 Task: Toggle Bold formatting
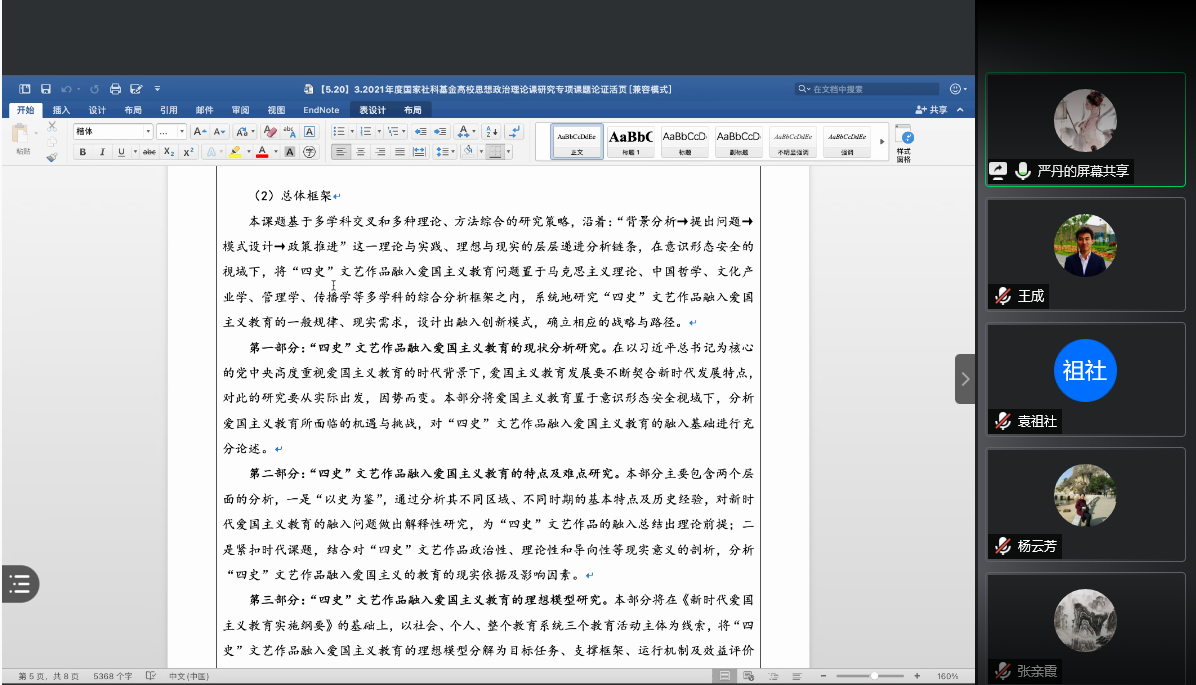coord(83,152)
